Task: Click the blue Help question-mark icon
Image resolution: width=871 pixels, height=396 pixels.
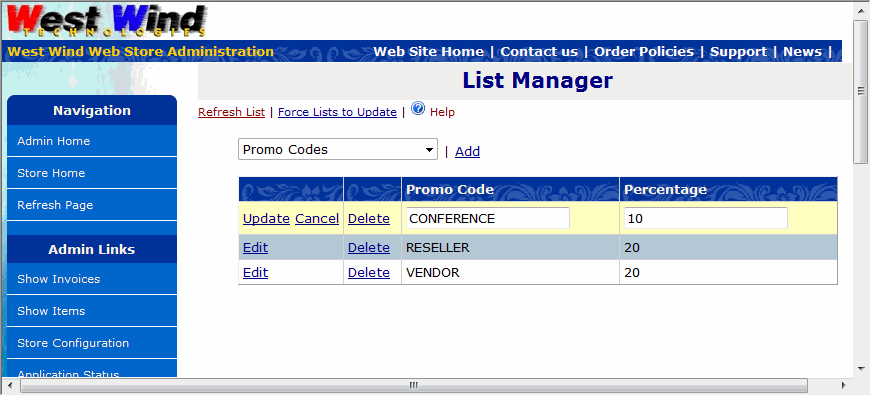Action: coord(418,108)
